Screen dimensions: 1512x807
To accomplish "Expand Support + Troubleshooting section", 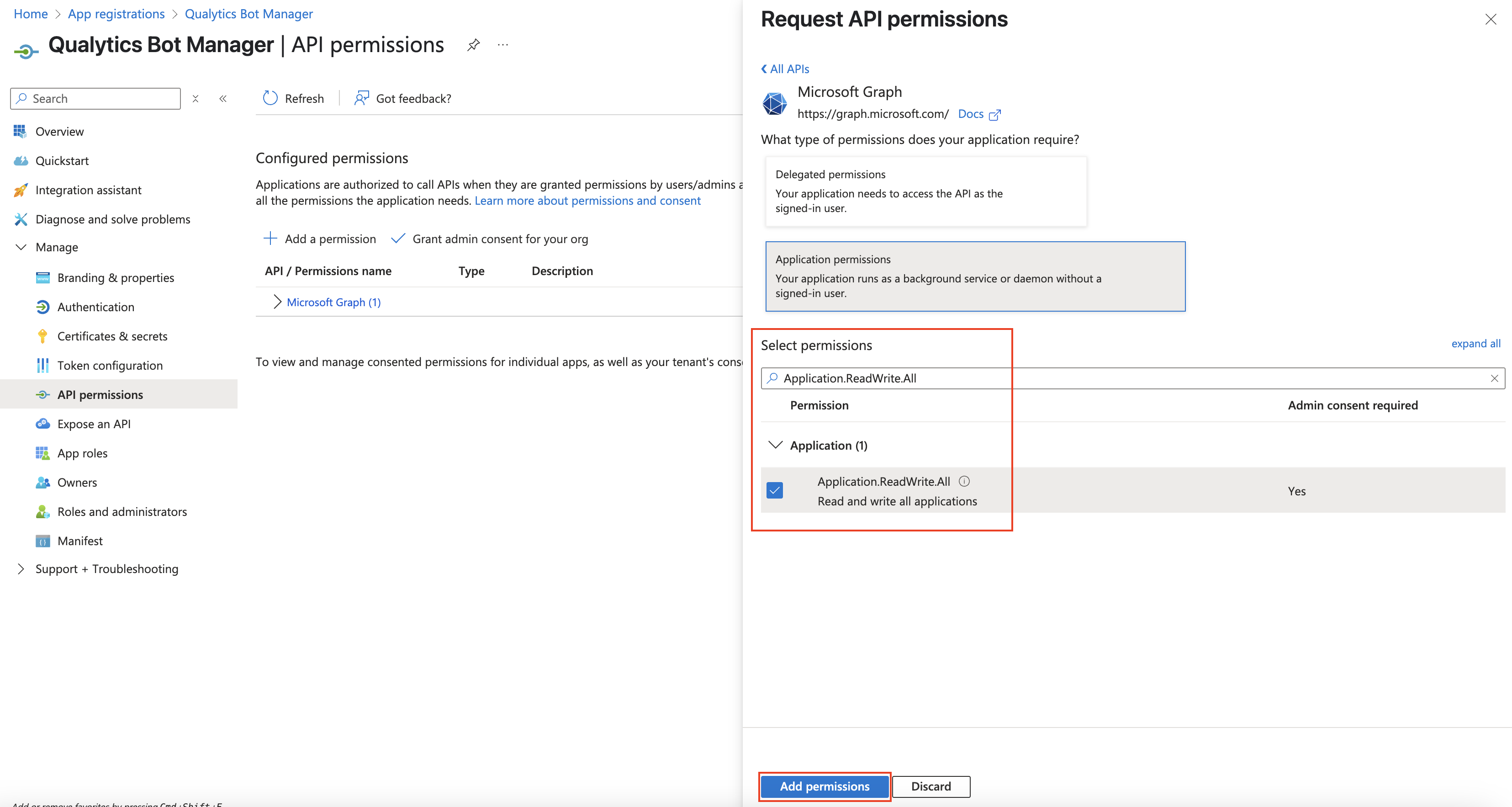I will click(x=21, y=568).
